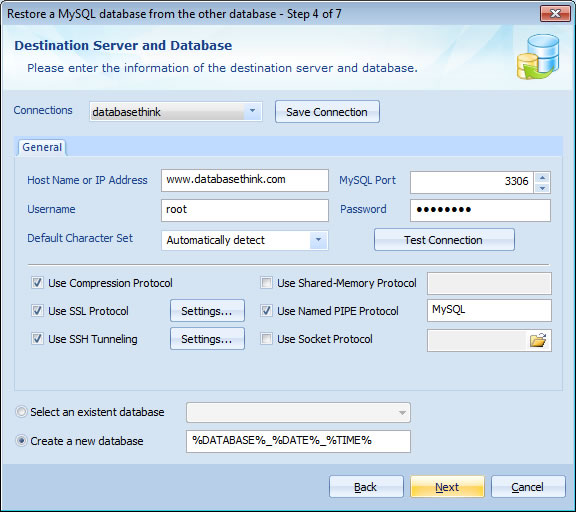
Task: Uncheck Use SSL Protocol option
Action: 37,311
